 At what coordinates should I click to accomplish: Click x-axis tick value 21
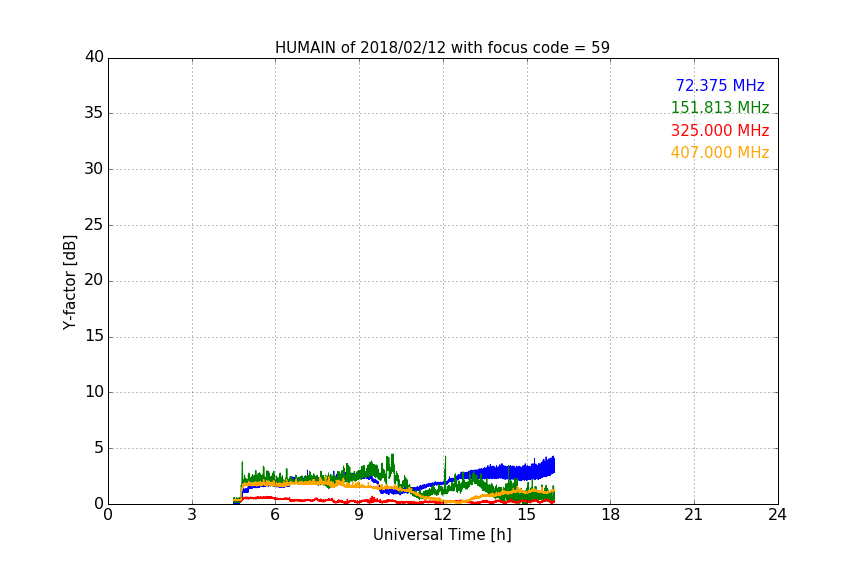[x=694, y=515]
